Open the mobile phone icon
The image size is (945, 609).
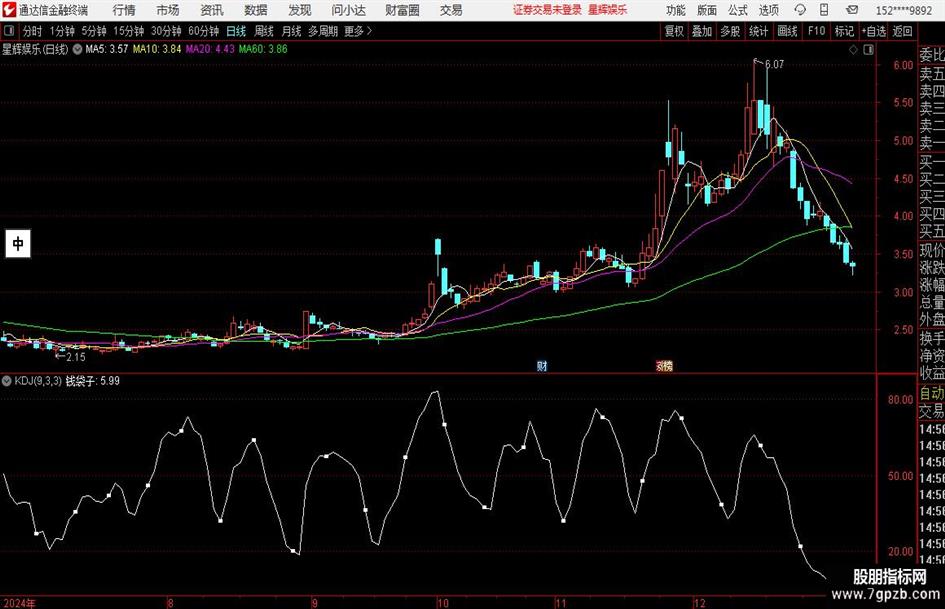pyautogui.click(x=824, y=10)
